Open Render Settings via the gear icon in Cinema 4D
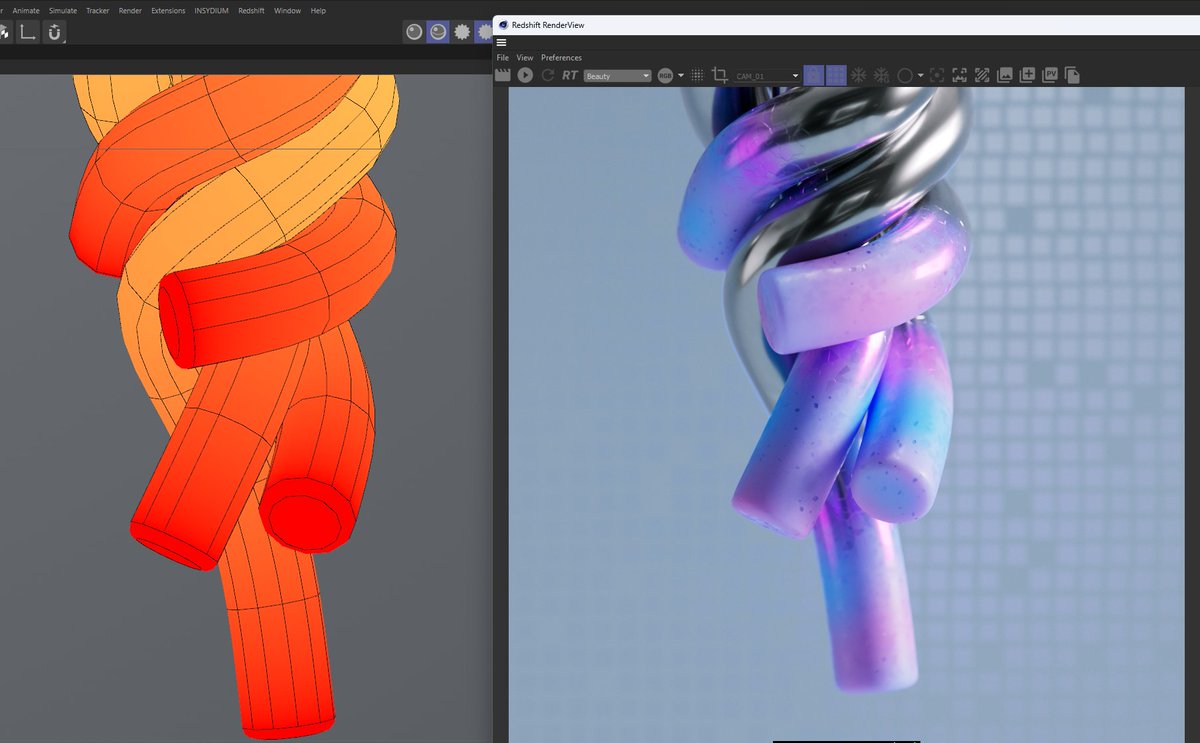The width and height of the screenshot is (1200, 743). (x=461, y=31)
